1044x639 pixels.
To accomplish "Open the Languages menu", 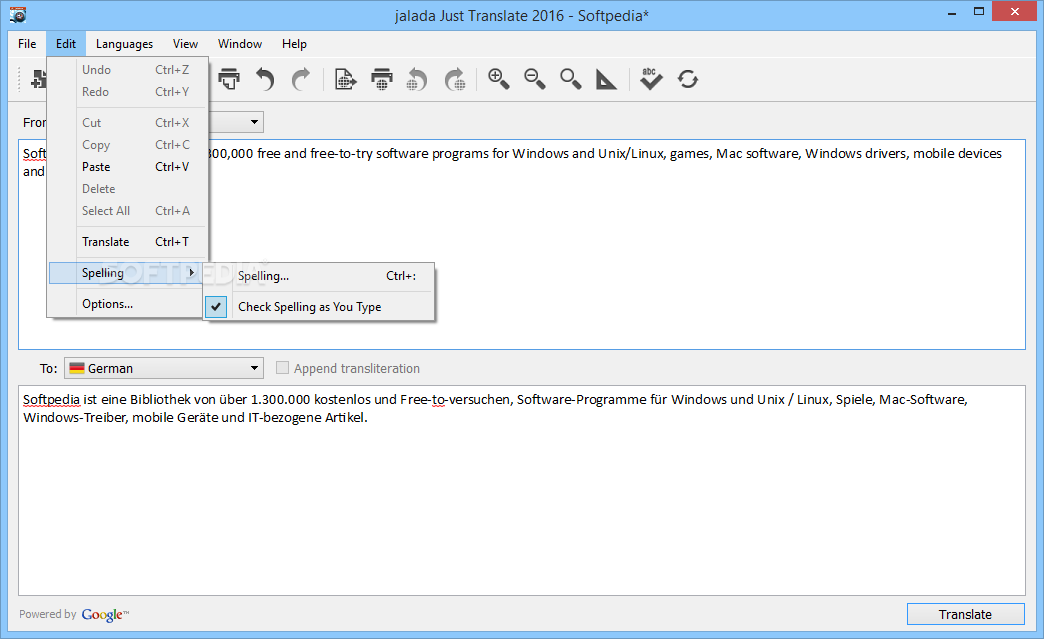I will pyautogui.click(x=125, y=44).
